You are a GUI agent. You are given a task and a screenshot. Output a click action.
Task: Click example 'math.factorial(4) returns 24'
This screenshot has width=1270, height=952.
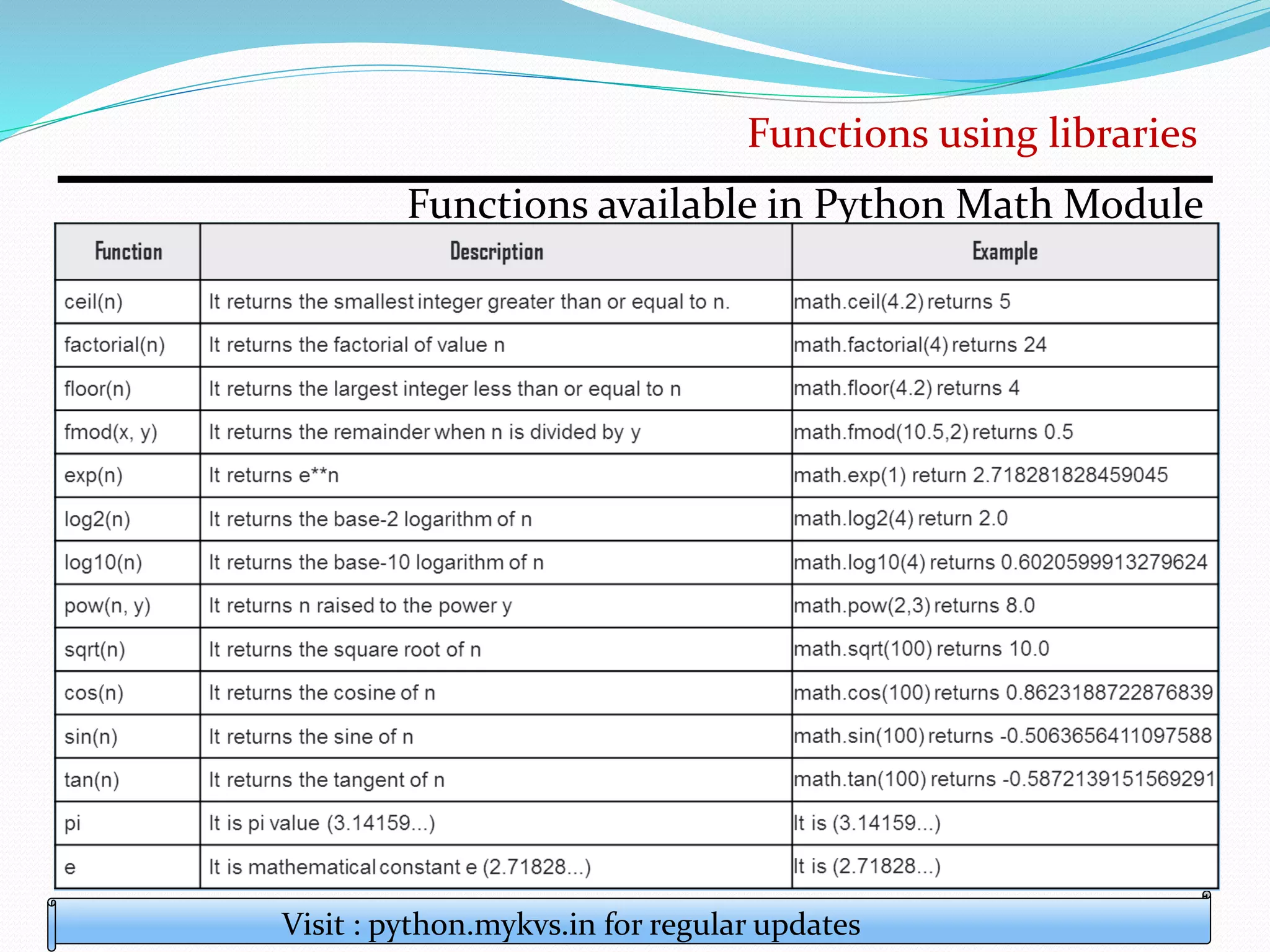(x=920, y=345)
